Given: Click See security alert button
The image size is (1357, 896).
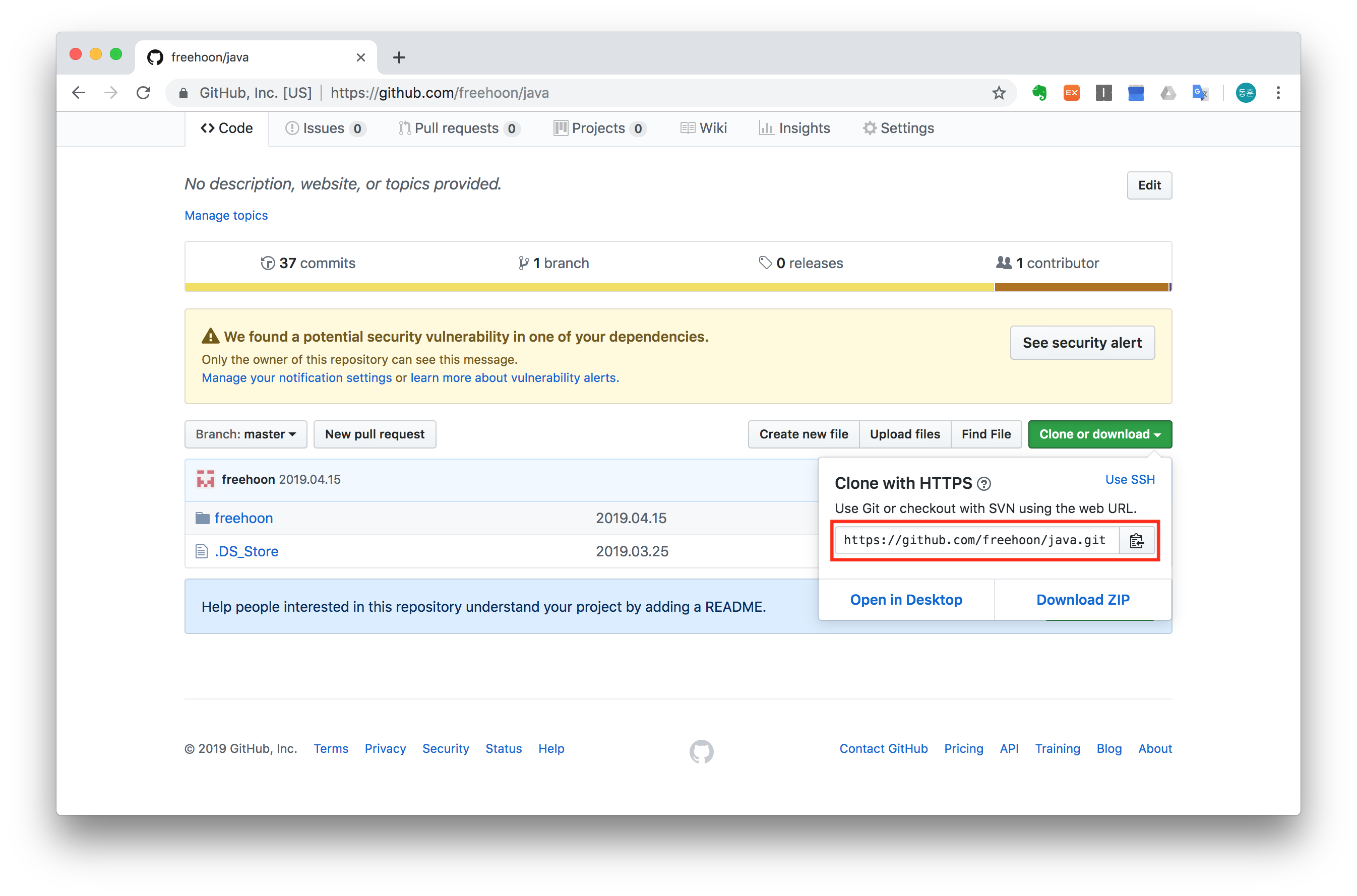Looking at the screenshot, I should point(1081,343).
